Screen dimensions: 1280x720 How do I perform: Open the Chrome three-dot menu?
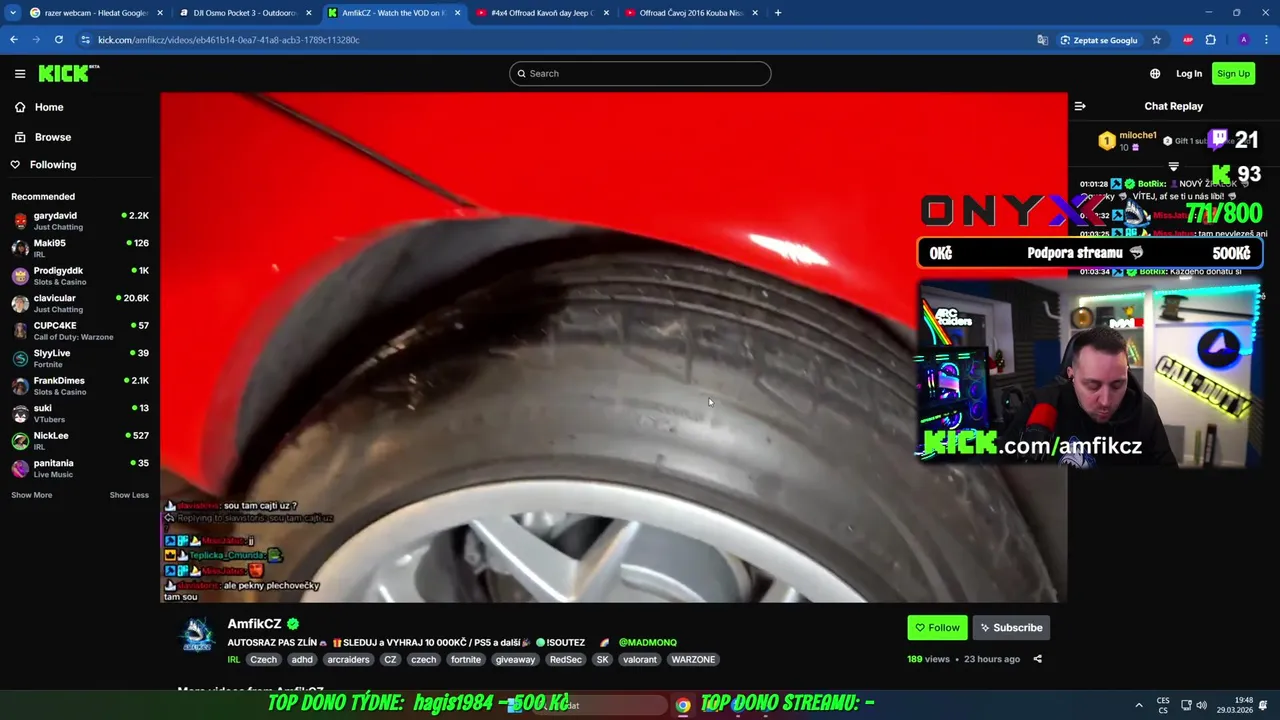point(1265,40)
